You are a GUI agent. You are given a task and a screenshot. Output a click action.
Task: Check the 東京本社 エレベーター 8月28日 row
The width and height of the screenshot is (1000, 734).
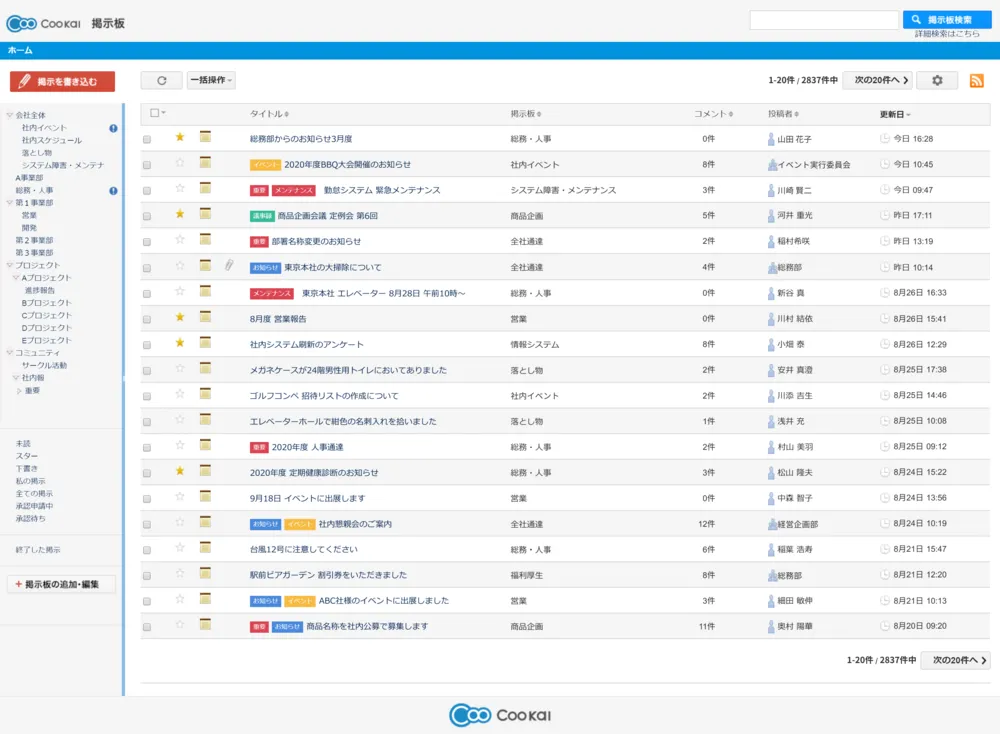pos(147,294)
